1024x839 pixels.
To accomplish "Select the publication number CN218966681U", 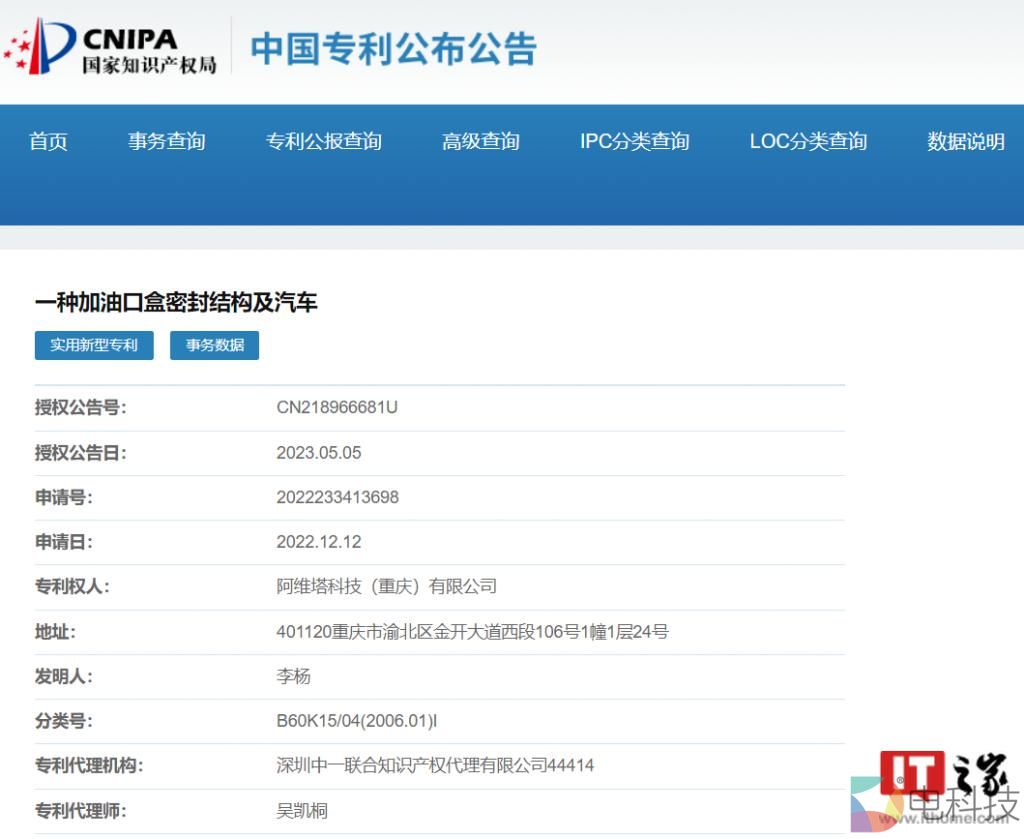I will pos(337,408).
